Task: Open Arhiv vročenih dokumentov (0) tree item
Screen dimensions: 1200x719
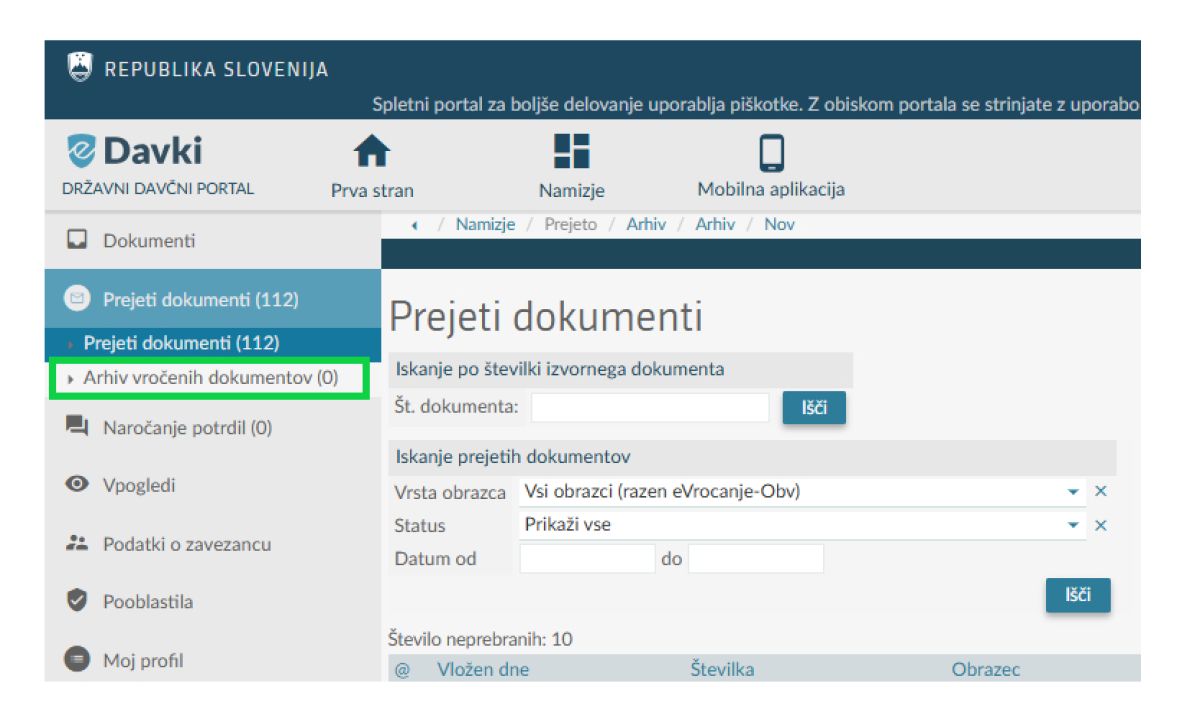Action: click(210, 378)
